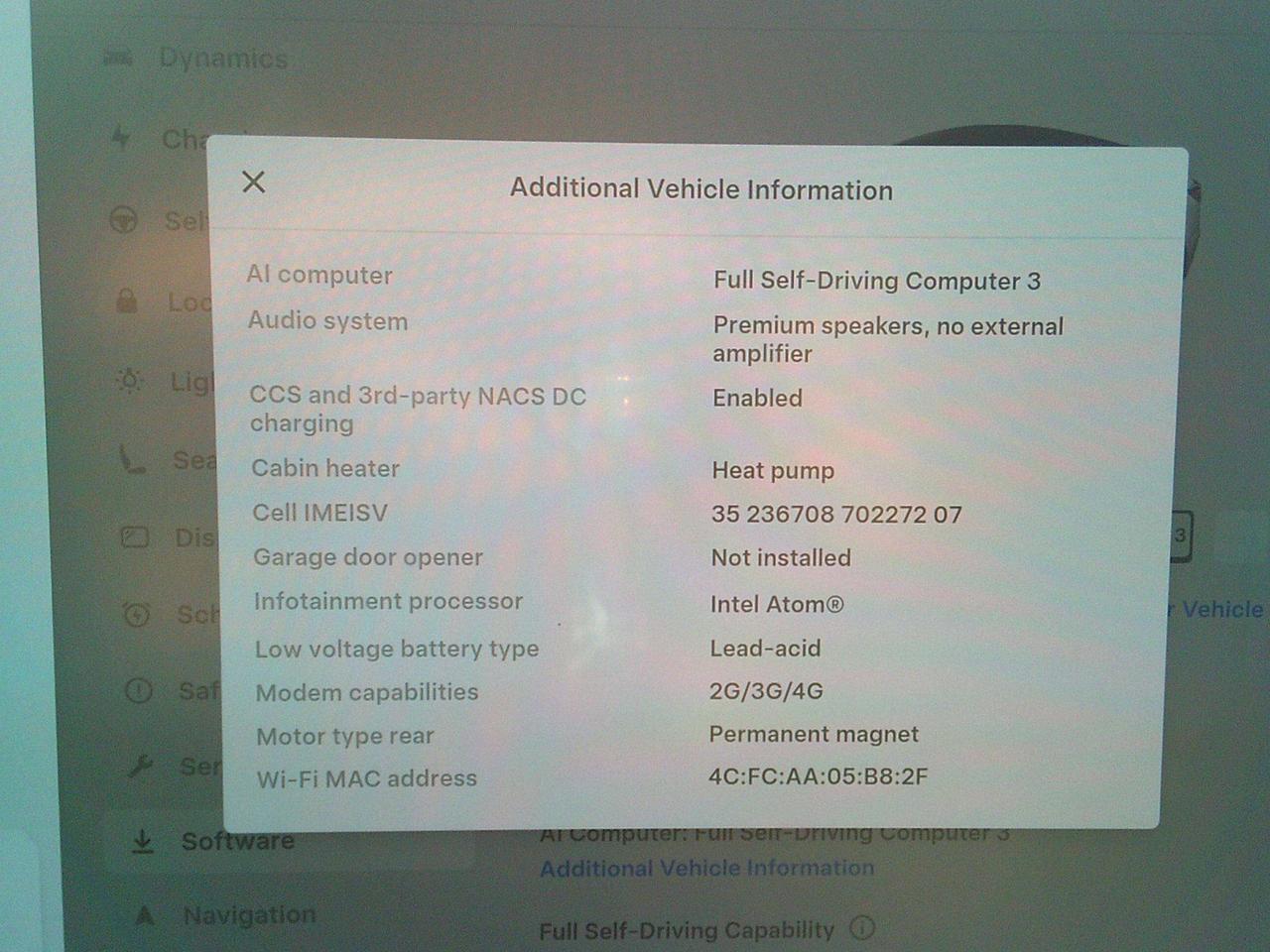Tap the value "Full Self-Driving Computer 3" in dialog

tap(877, 281)
